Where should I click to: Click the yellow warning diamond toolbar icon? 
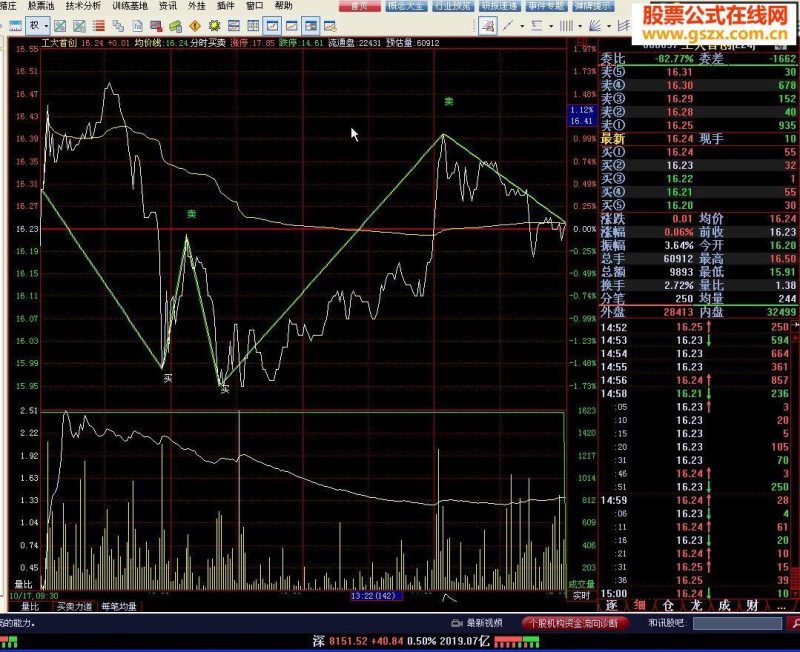[x=195, y=26]
